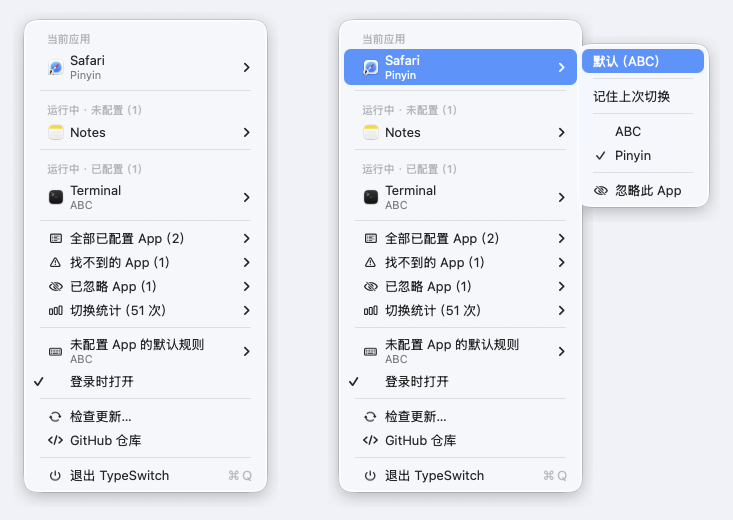Open 已忽略 App (1) label in right menu

point(428,286)
